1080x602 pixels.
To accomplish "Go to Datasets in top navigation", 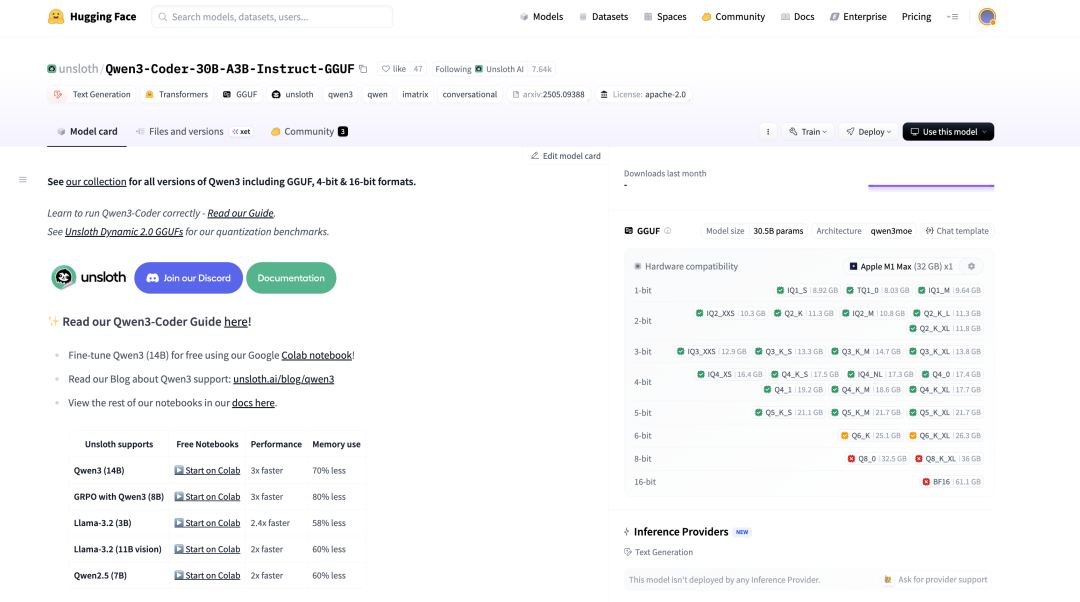I will tap(603, 17).
